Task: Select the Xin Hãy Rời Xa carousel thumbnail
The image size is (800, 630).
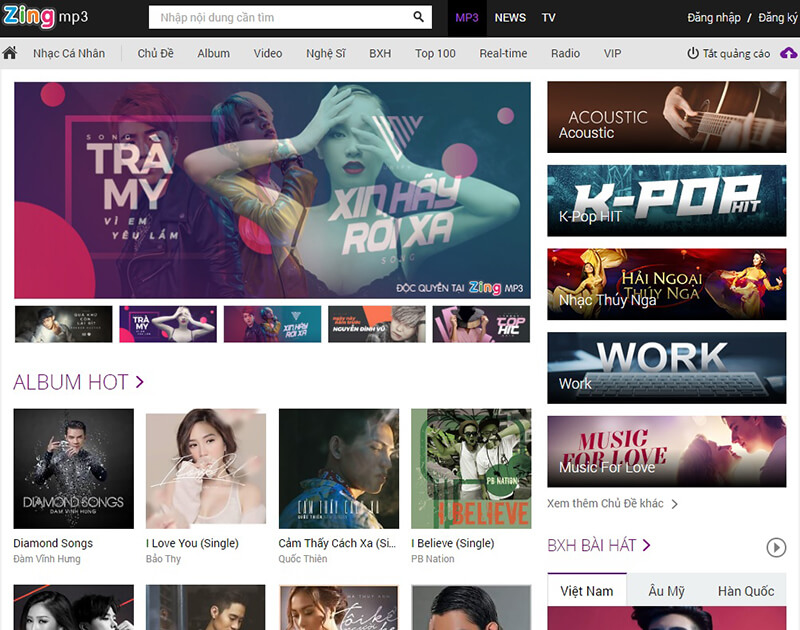Action: (x=272, y=324)
